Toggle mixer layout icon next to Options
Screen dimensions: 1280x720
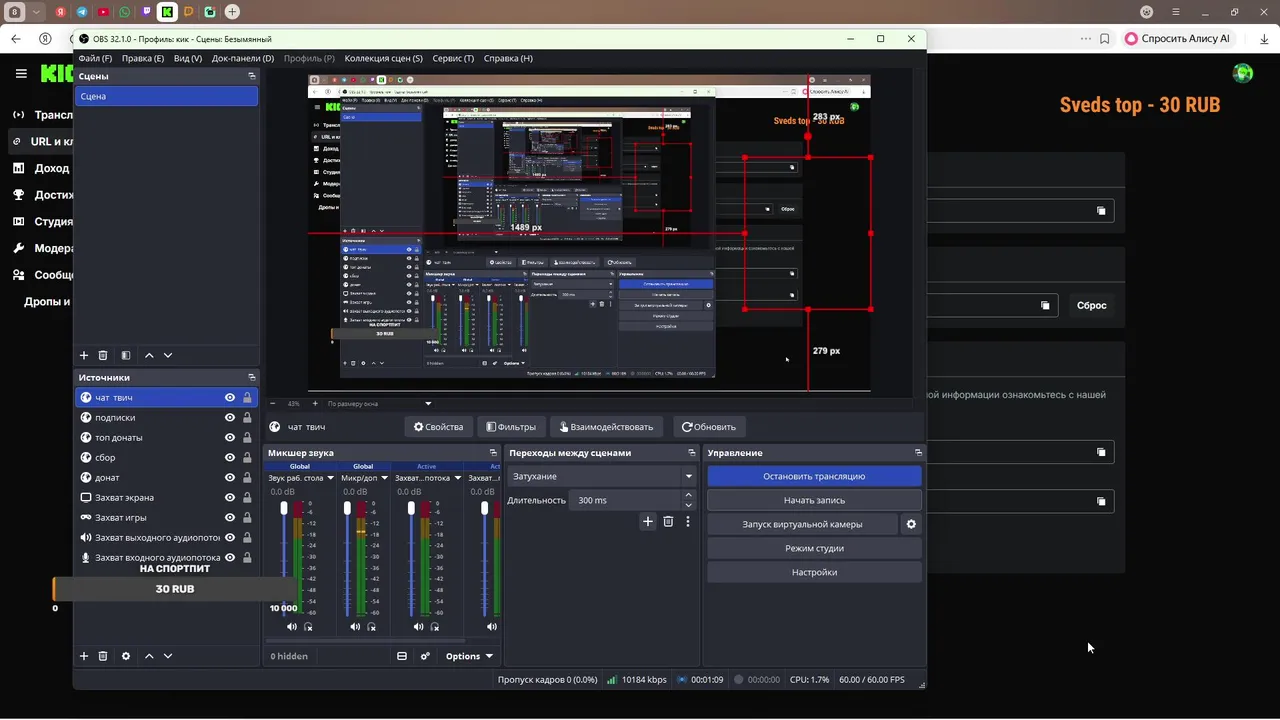(402, 656)
